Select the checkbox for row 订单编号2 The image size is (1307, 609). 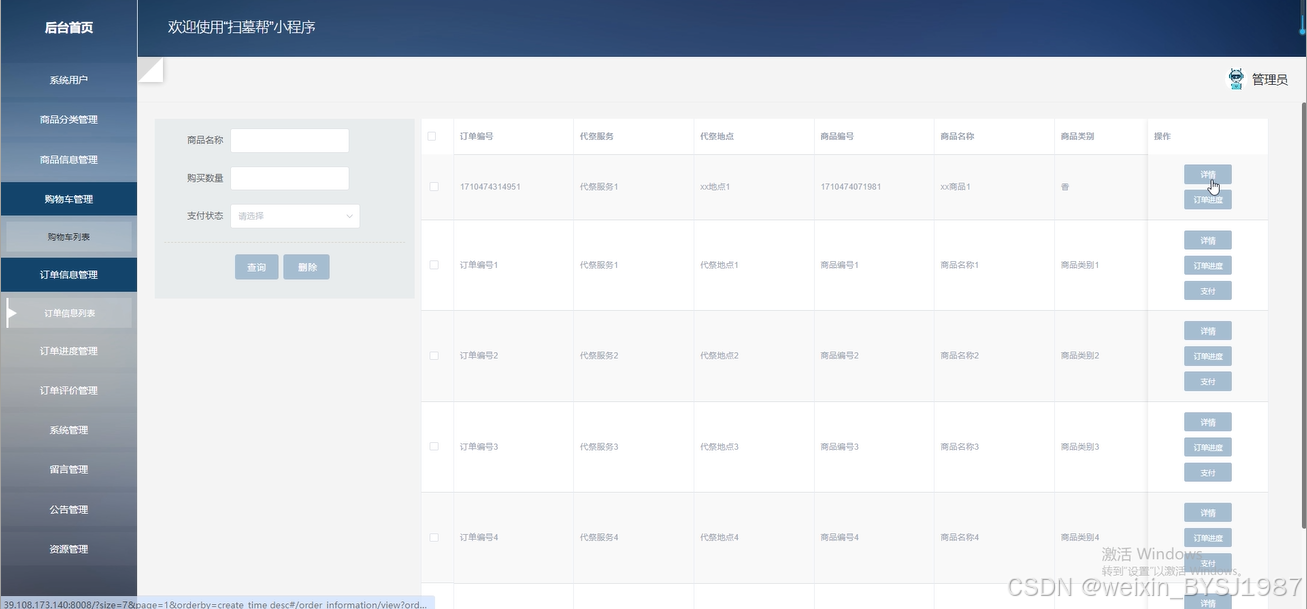coord(433,356)
